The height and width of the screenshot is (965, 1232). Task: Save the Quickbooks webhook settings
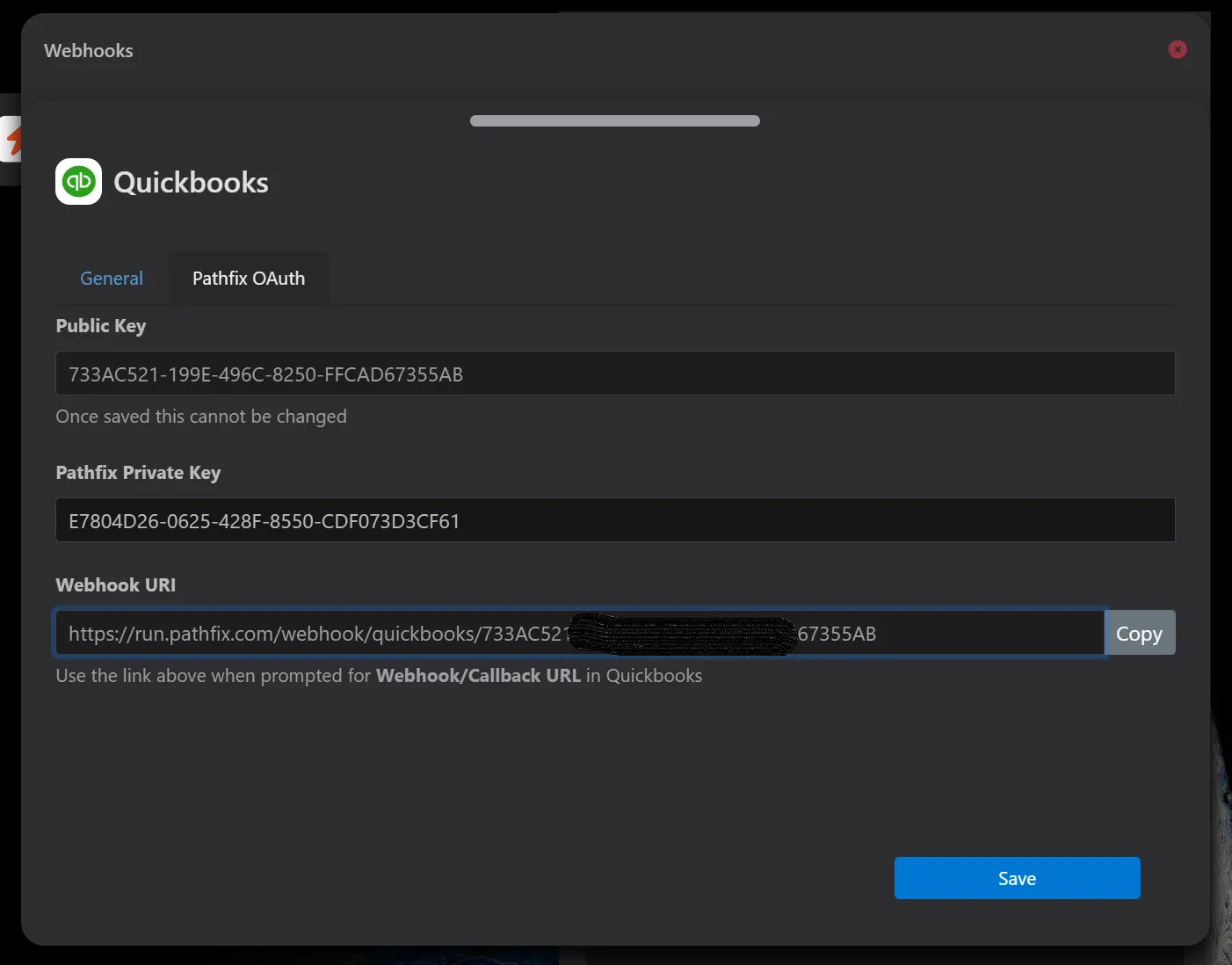(1017, 878)
